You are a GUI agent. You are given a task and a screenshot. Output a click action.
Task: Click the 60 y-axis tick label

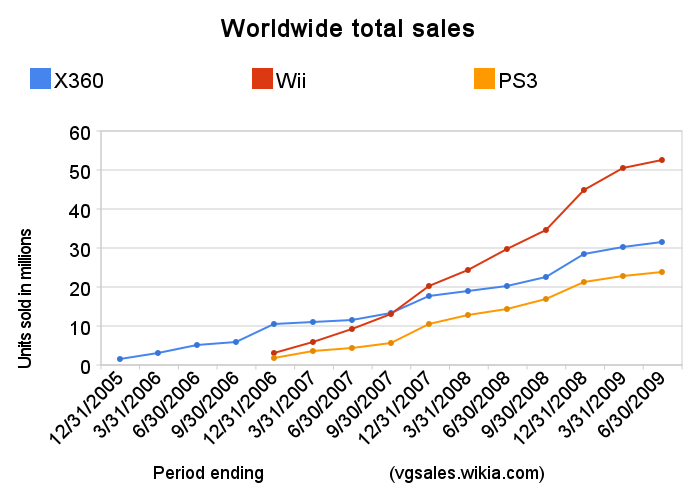tap(80, 132)
